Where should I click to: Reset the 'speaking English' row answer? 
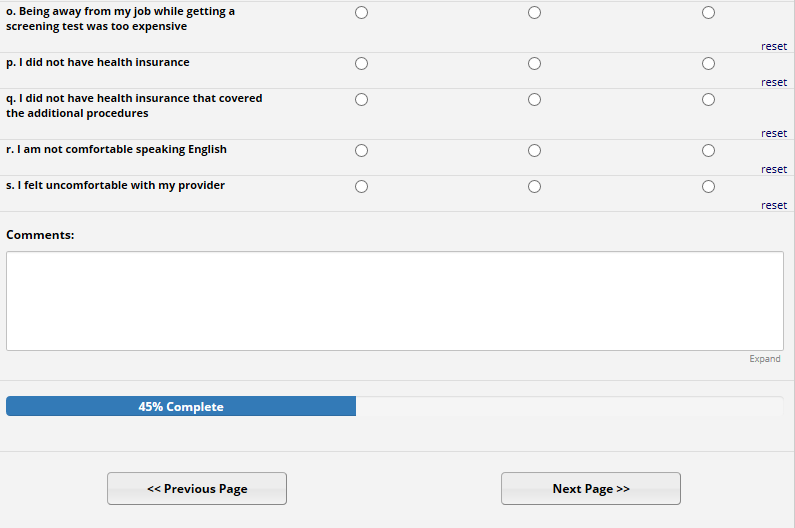pos(773,169)
